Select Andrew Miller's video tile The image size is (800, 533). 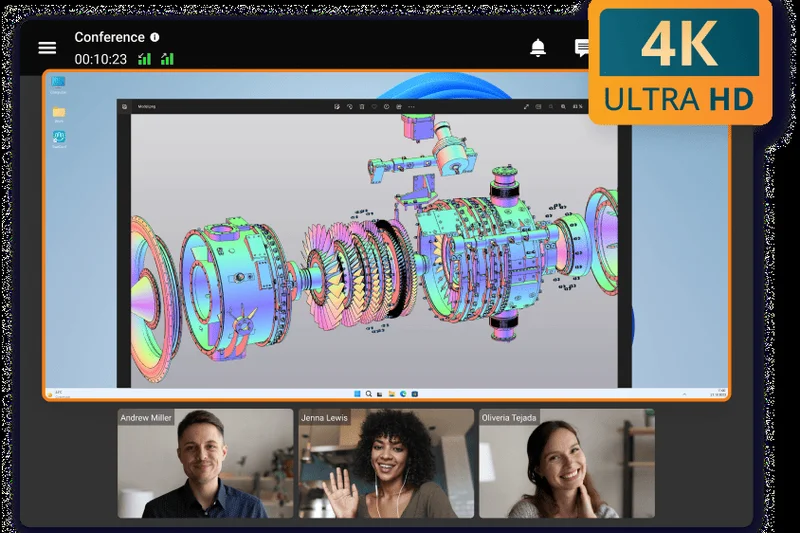205,464
